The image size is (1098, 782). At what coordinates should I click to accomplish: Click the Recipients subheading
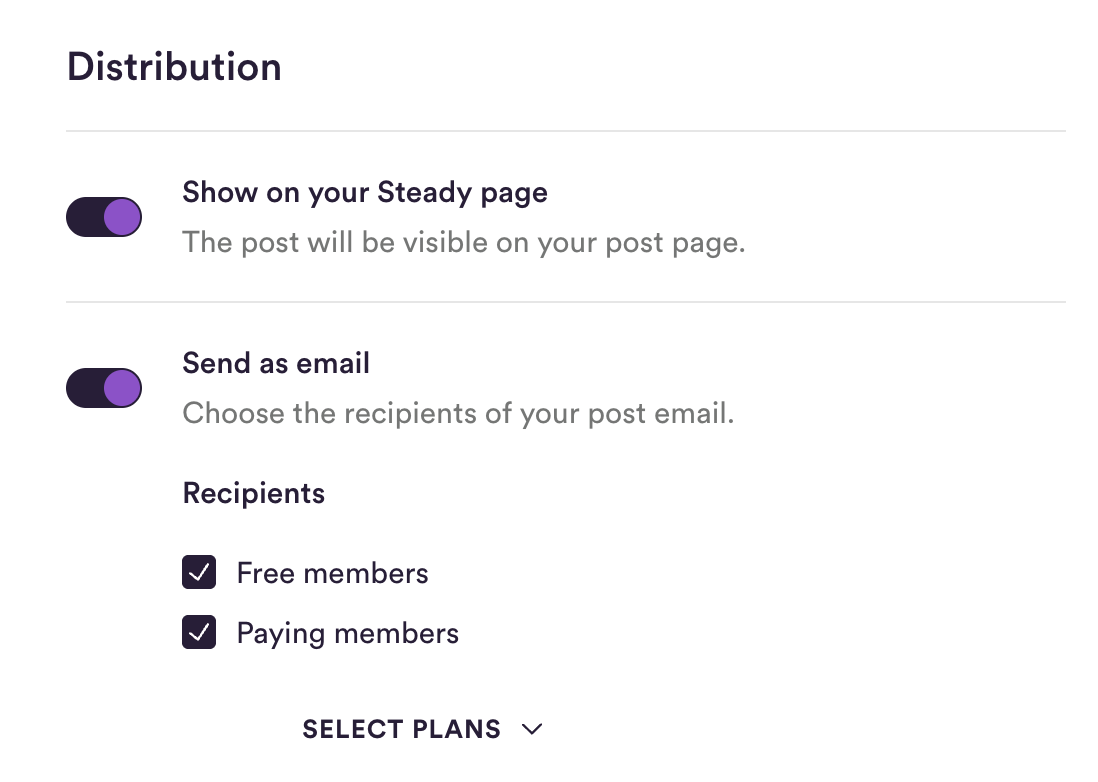click(253, 494)
